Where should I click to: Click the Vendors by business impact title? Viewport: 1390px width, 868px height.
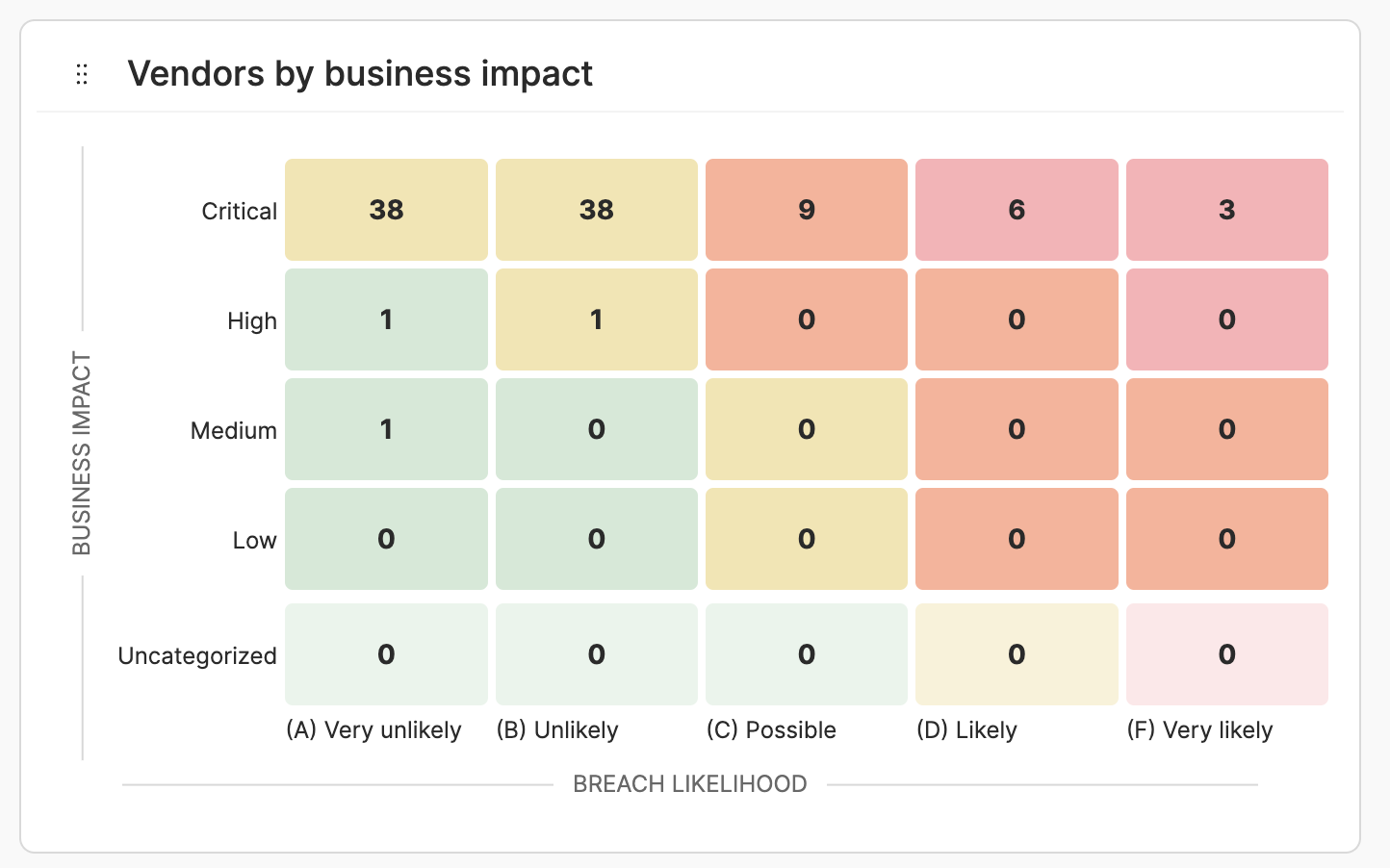pyautogui.click(x=360, y=73)
